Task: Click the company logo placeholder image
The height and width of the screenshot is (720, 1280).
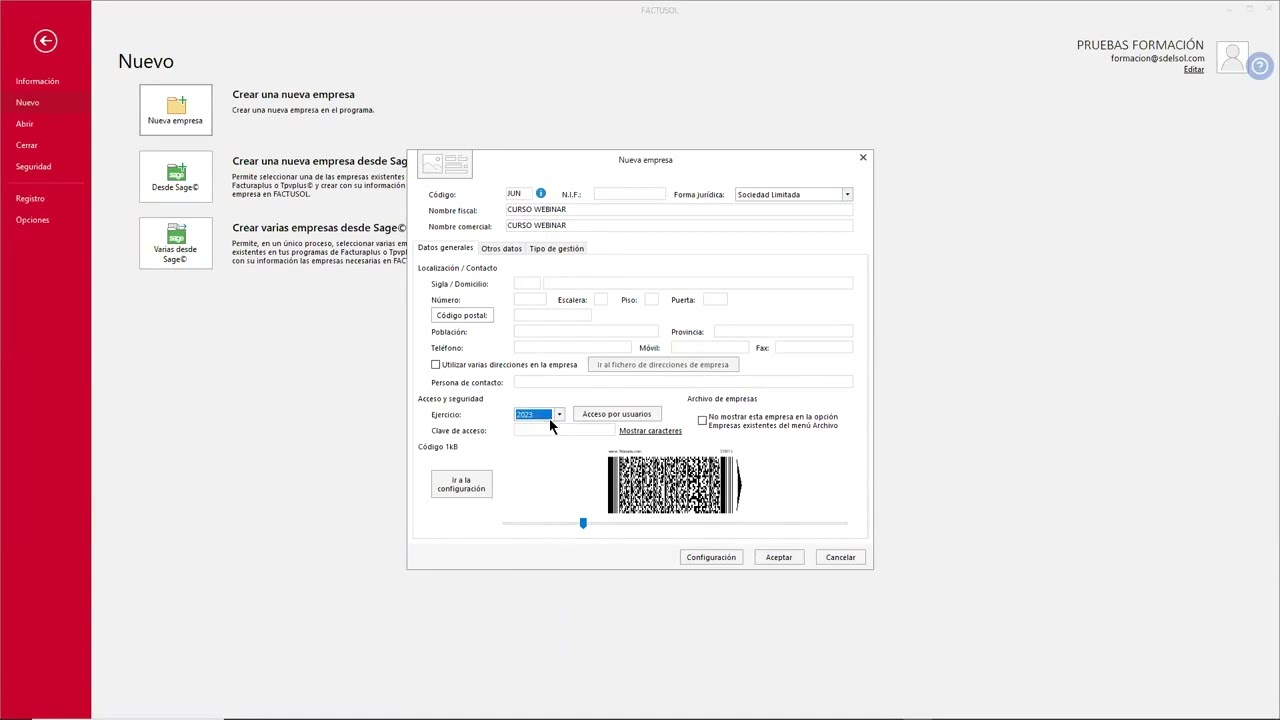Action: (x=445, y=164)
